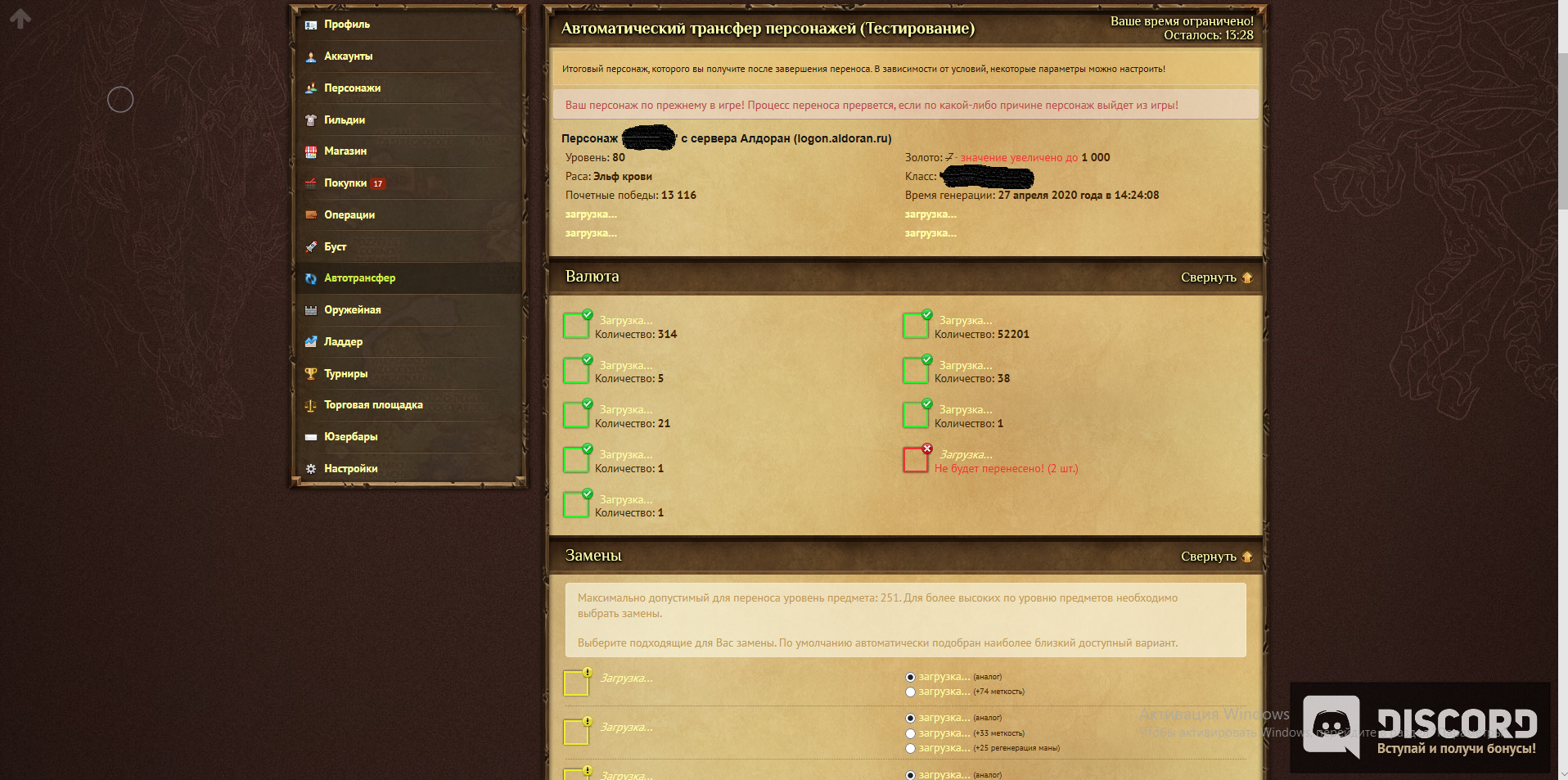
Task: Click the Ладдер chart icon
Action: [x=311, y=342]
